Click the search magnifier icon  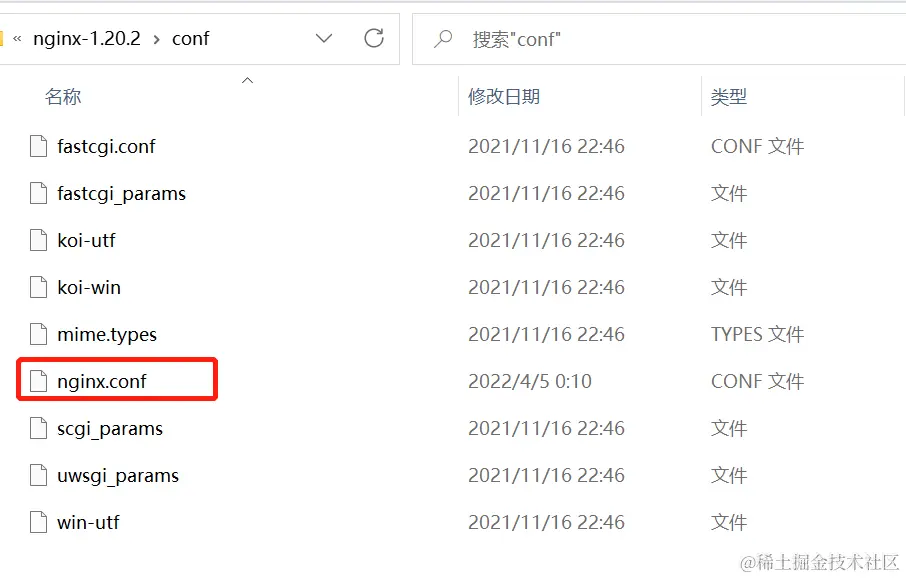point(443,39)
